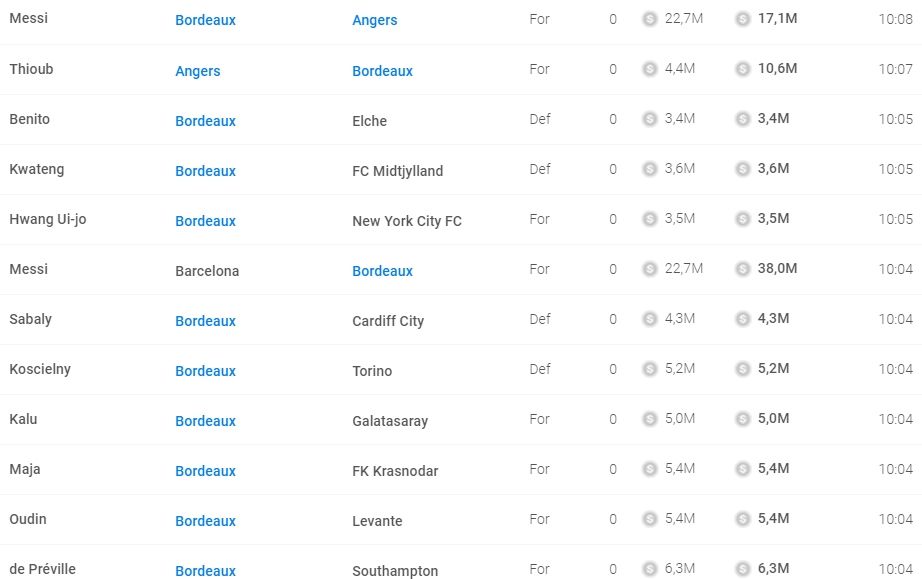Click the Galatasaray club name
Screen dimensions: 922x579
[390, 421]
